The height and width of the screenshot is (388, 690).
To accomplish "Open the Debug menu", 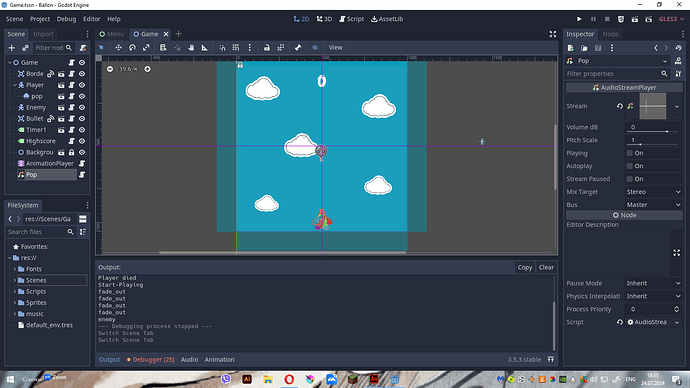I will coord(66,19).
